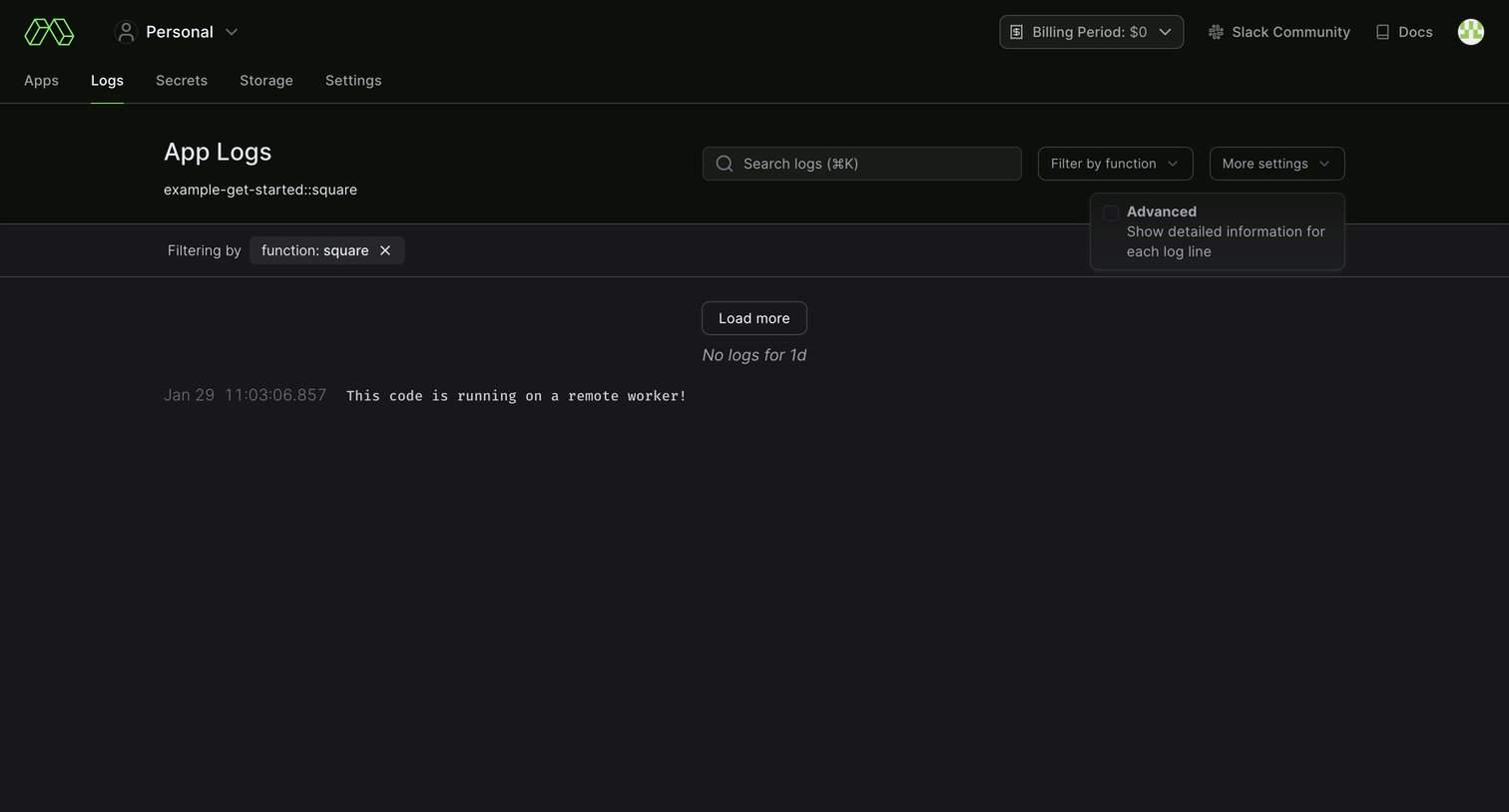The image size is (1509, 812).
Task: Click the search magnifier icon
Action: 725,164
